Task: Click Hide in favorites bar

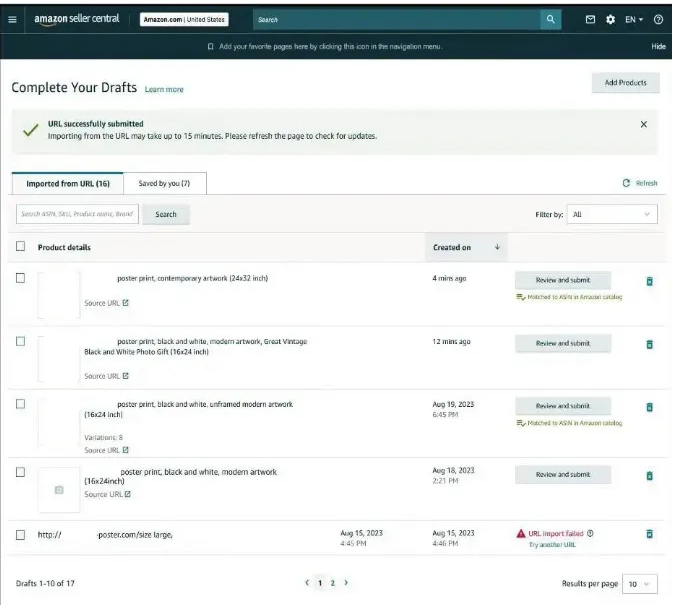Action: (x=658, y=46)
